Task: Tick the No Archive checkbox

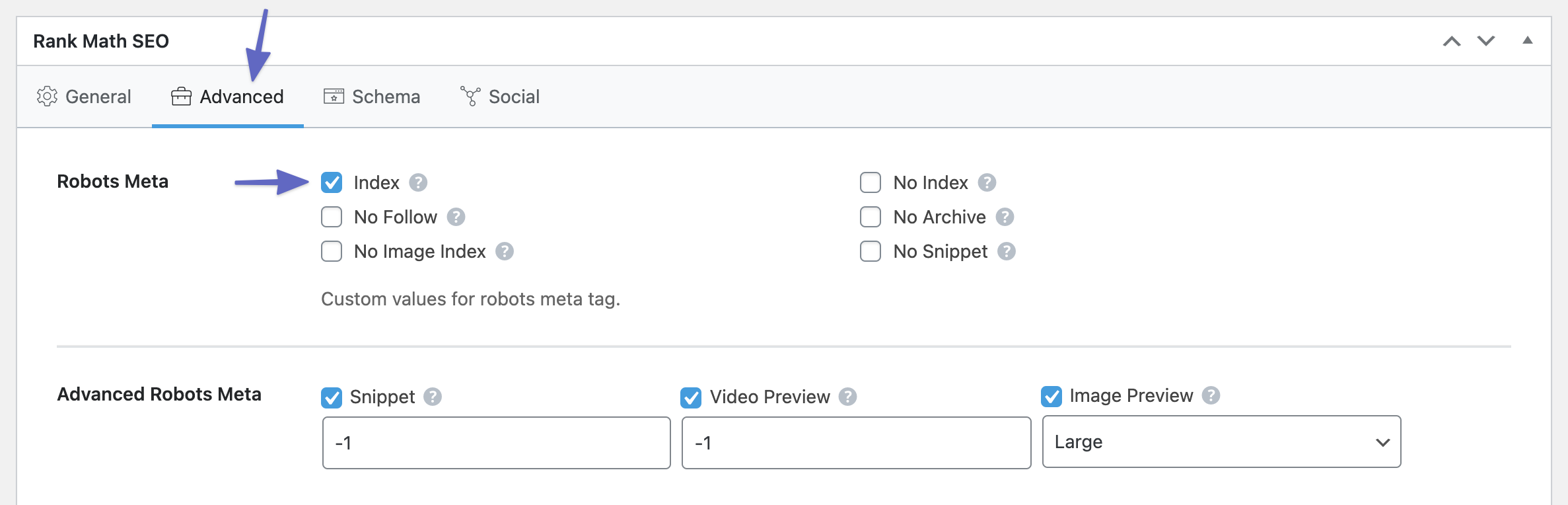Action: (871, 217)
